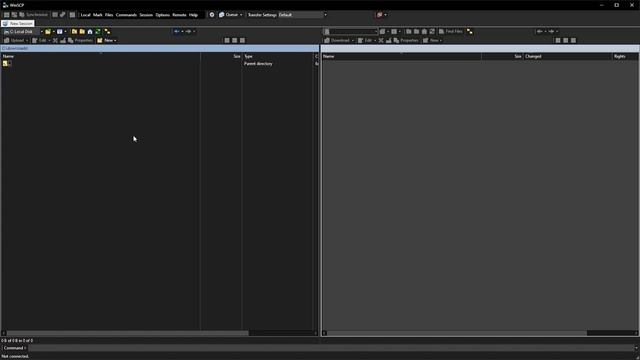Screen dimensions: 640x360
Task: Click the Queue toolbar button
Action: point(229,15)
